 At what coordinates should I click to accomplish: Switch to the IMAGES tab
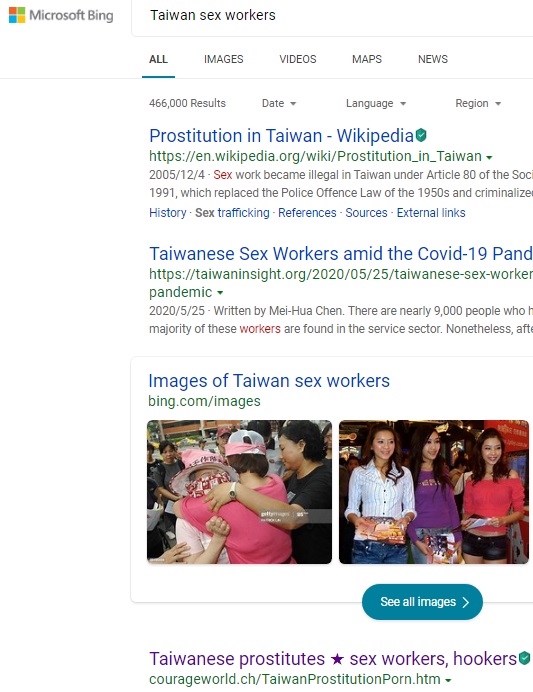224,59
